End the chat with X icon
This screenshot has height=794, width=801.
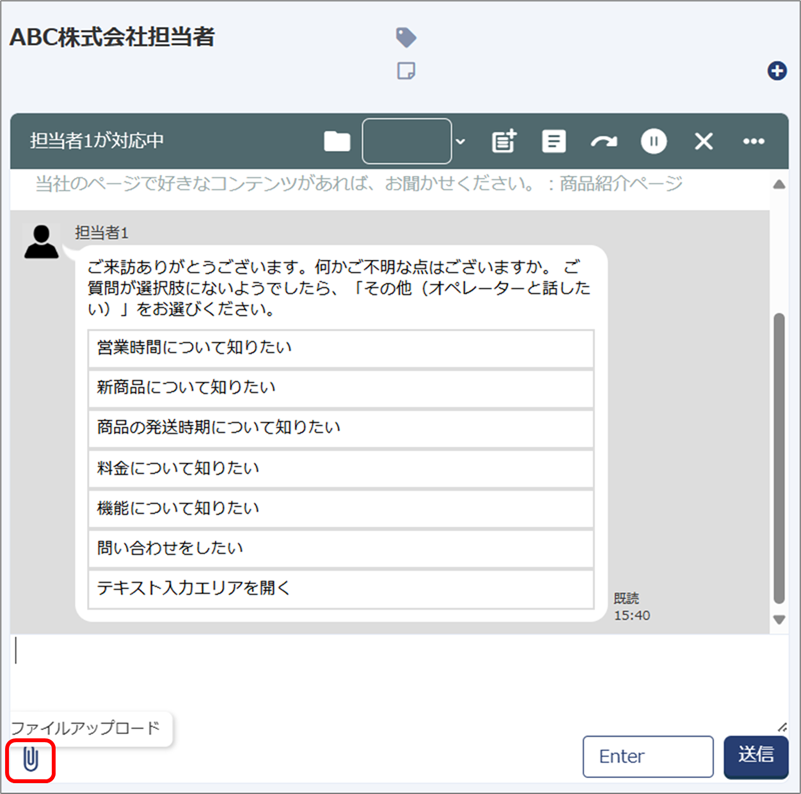[x=703, y=142]
